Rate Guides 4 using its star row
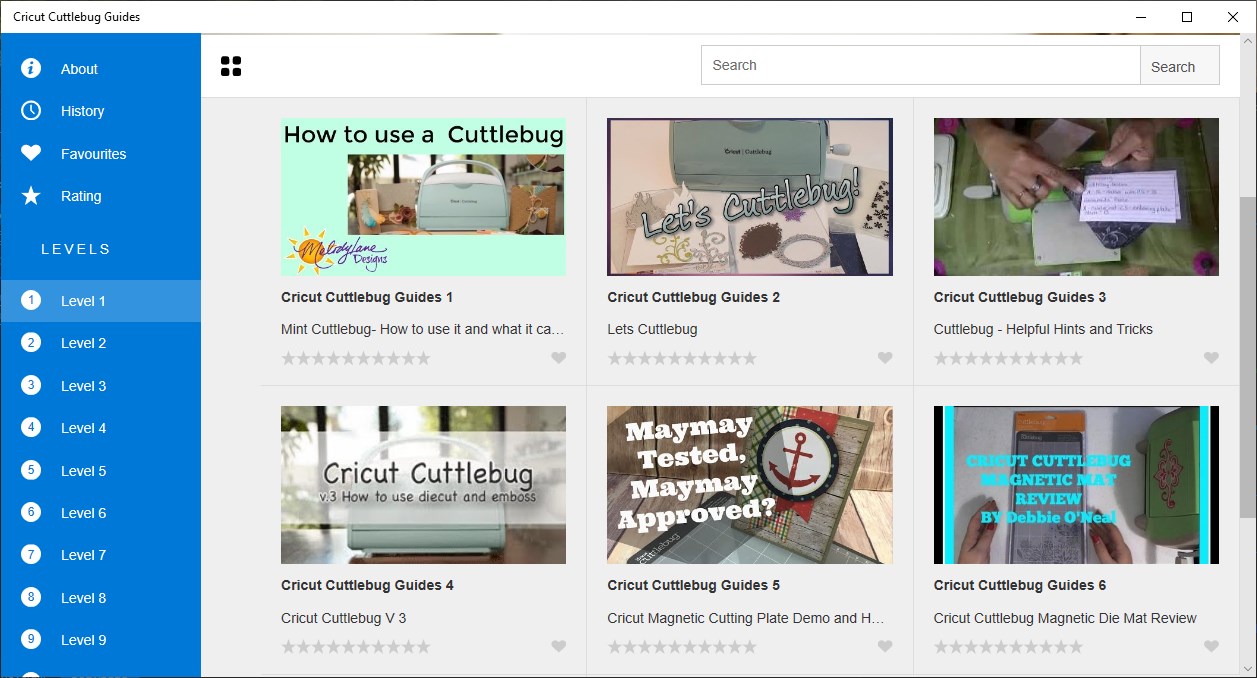Viewport: 1257px width, 678px height. coord(356,647)
